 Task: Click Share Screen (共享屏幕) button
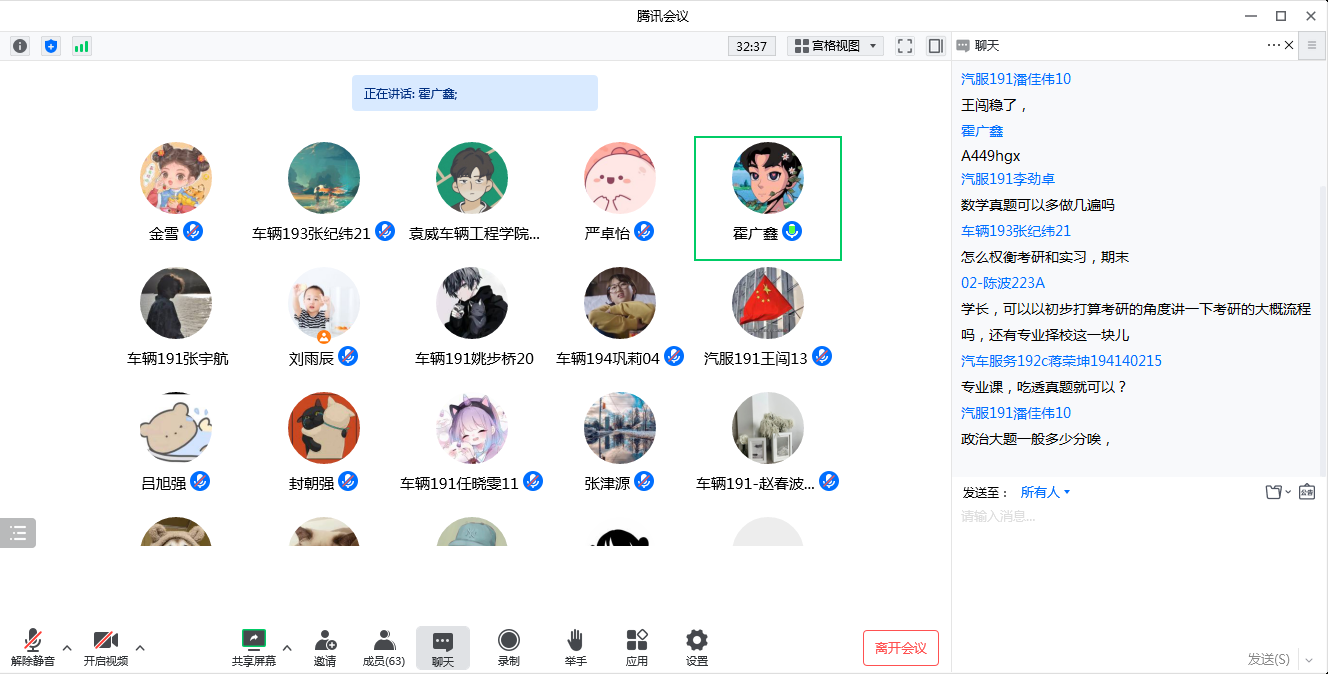(x=254, y=647)
